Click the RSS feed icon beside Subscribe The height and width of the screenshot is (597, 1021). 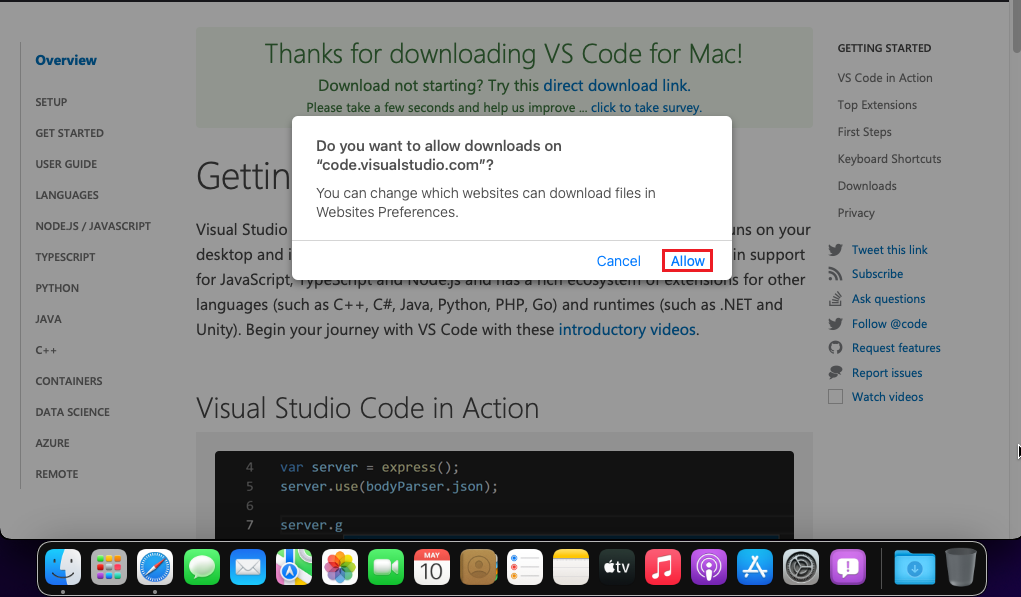point(835,274)
